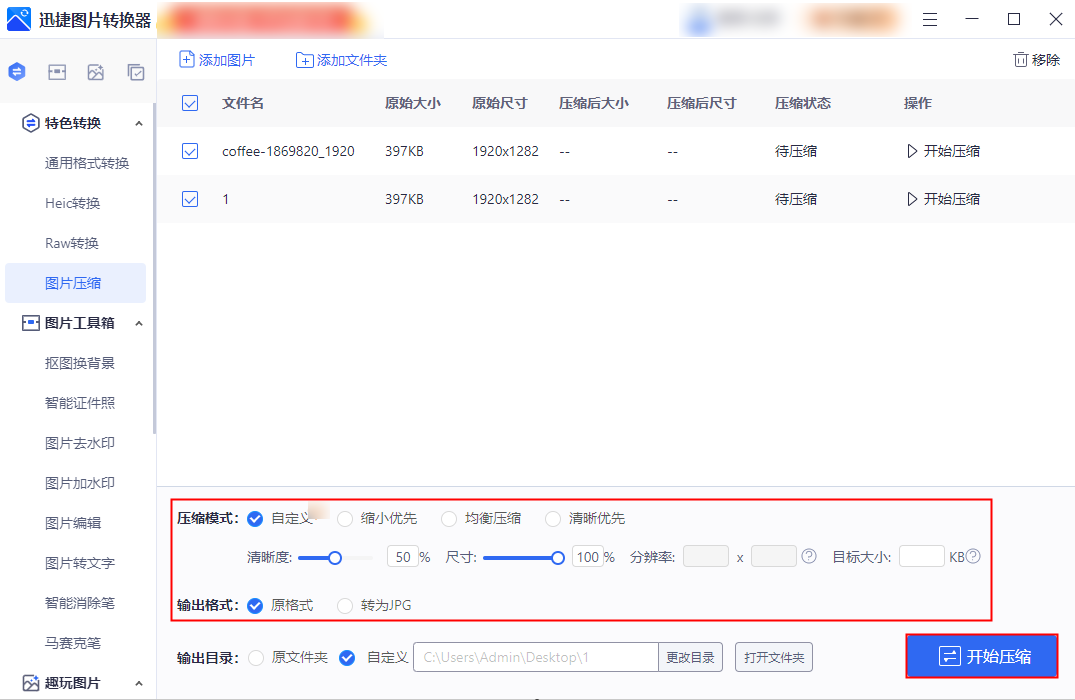Click 更改目录 button
Screen dimensions: 1075x700
pyautogui.click(x=690, y=657)
